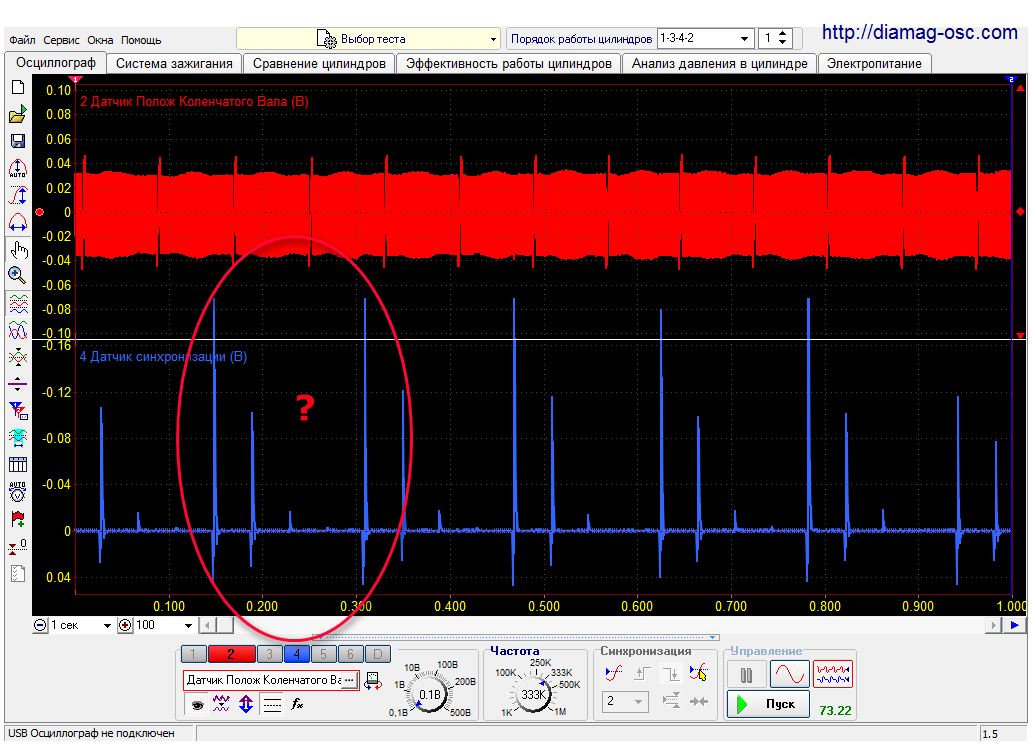Open the Сервис menu
Image resolution: width=1032 pixels, height=746 pixels.
click(61, 40)
